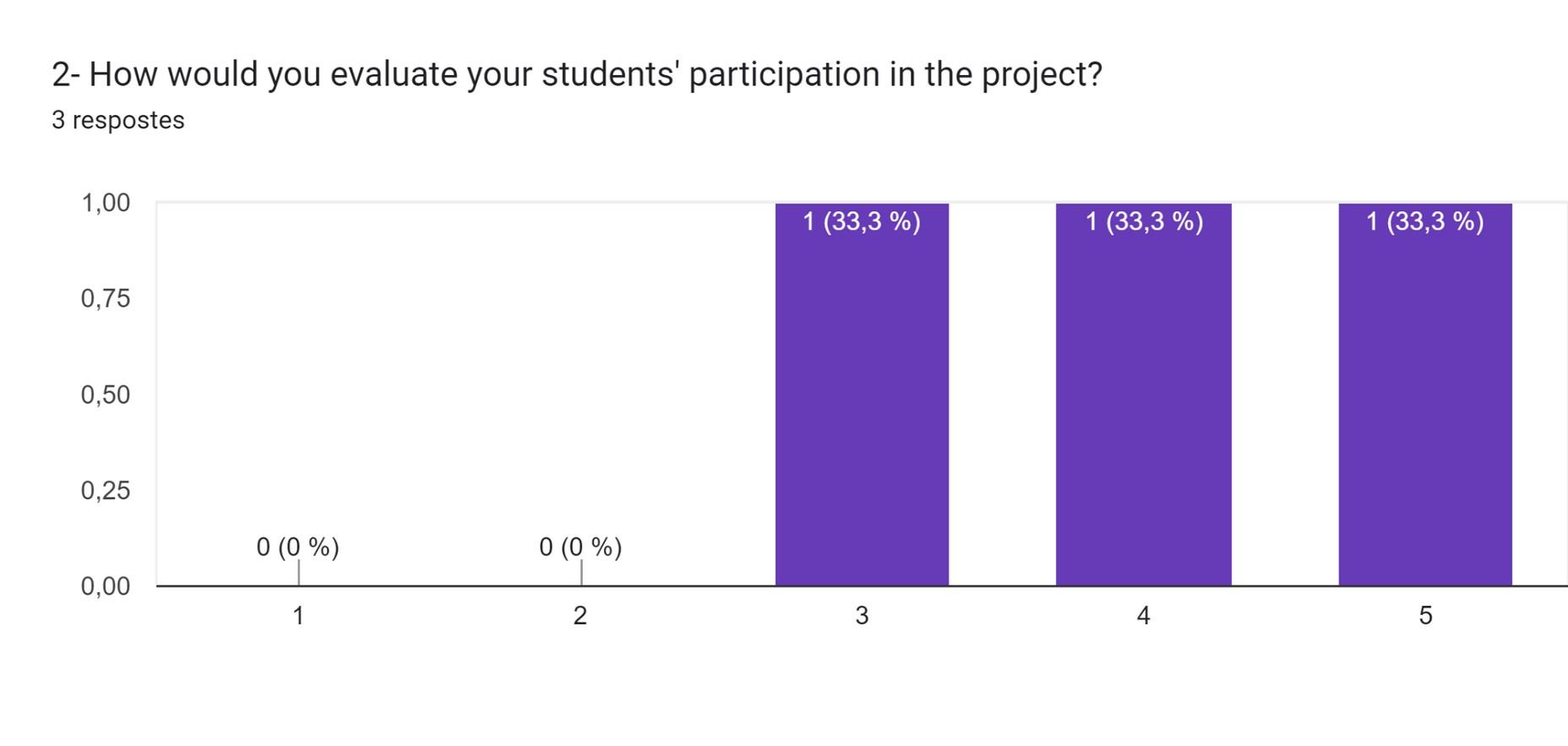The width and height of the screenshot is (1568, 746).
Task: Click the 0,50 y-axis value
Action: [x=106, y=395]
